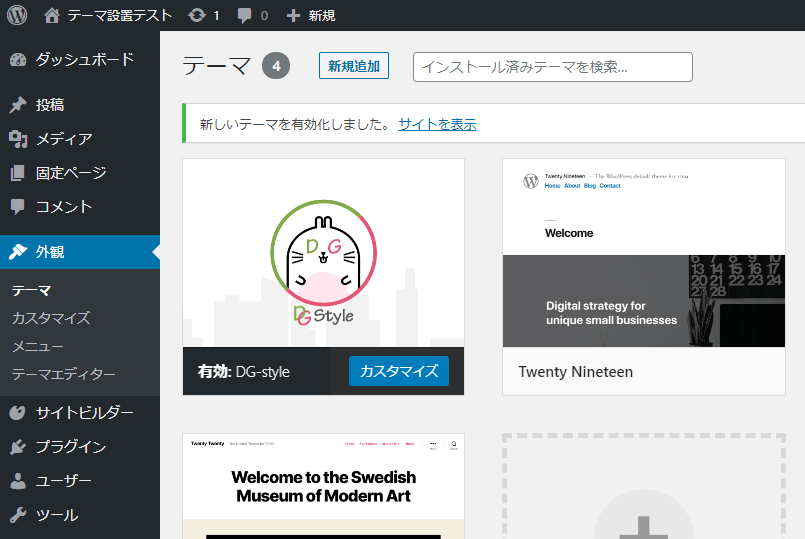Open the 投稿 pin menu

(x=50, y=105)
